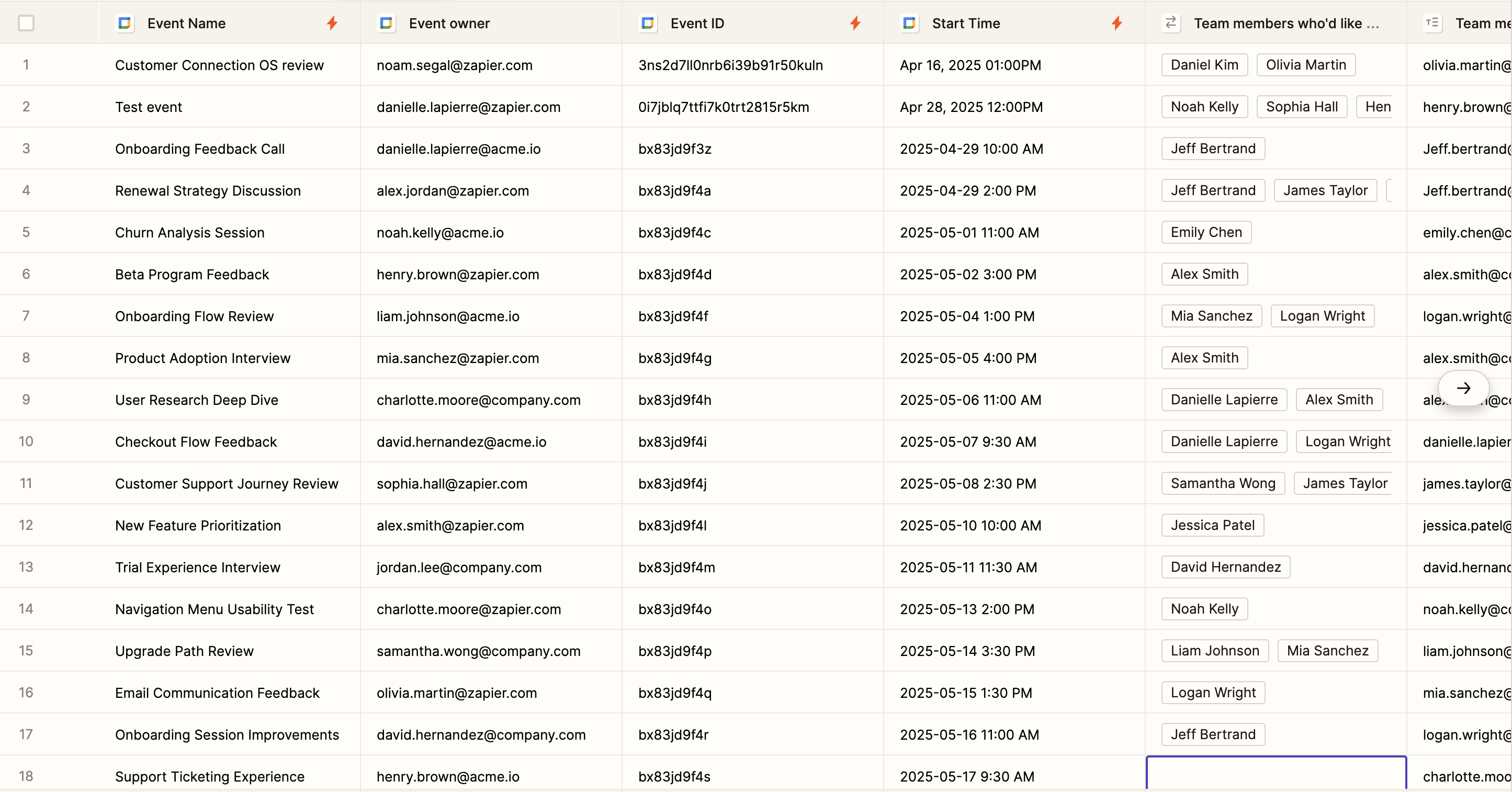Click lightning bolt icon in Event Name column
The height and width of the screenshot is (792, 1512).
(332, 24)
